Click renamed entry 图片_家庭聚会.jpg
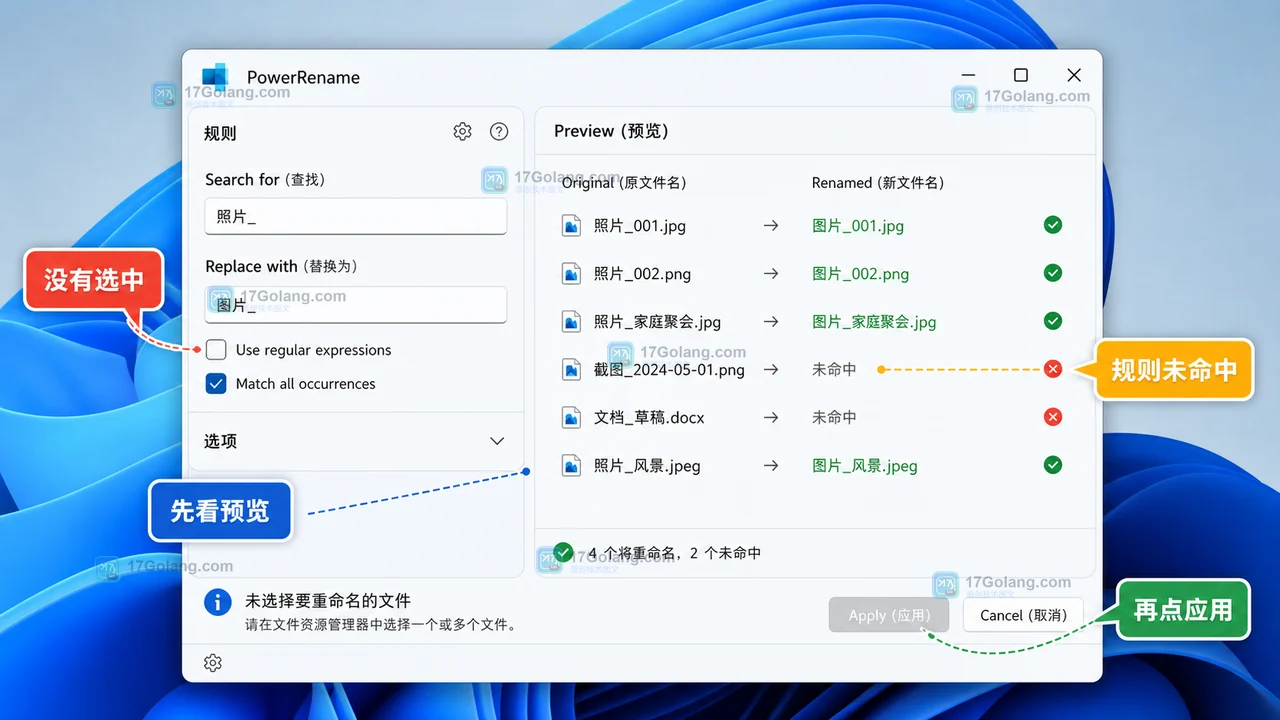Image resolution: width=1280 pixels, height=720 pixels. point(874,322)
